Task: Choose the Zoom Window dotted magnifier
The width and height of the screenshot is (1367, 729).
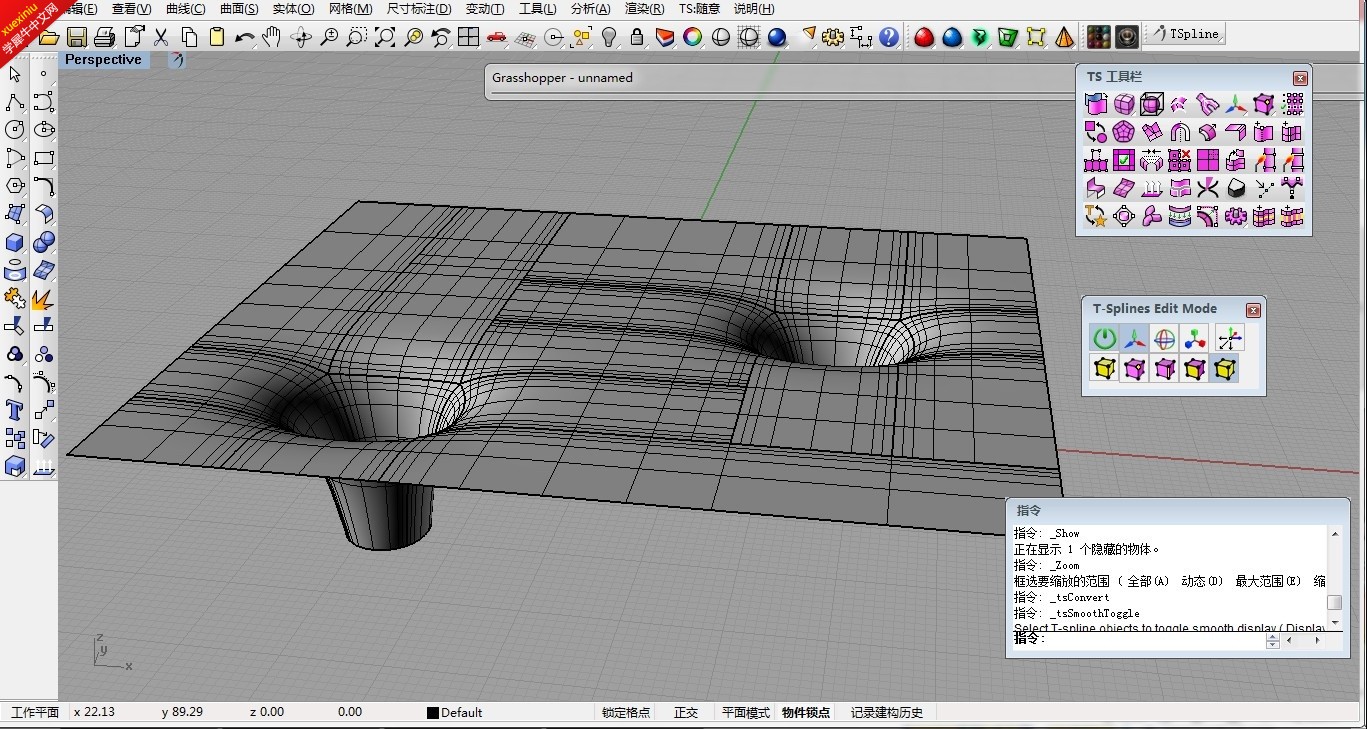Action: click(356, 38)
